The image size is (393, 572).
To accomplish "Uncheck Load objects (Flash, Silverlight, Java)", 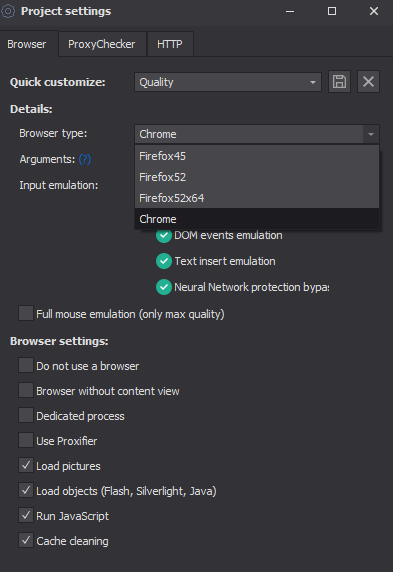I will tap(26, 490).
